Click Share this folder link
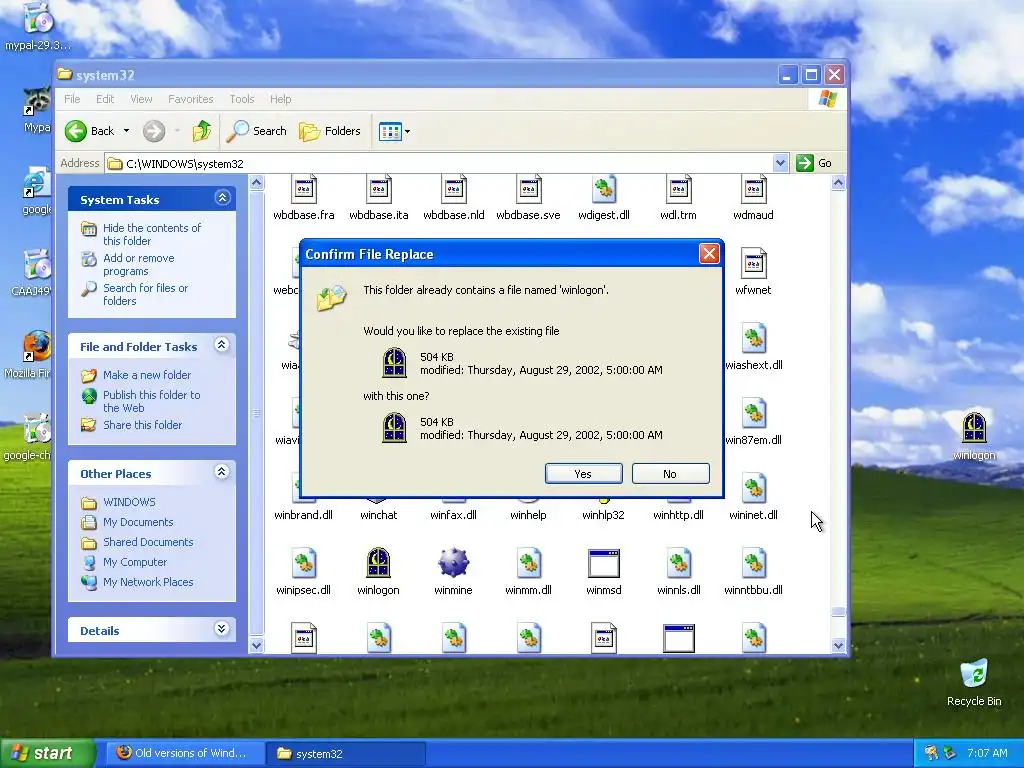The width and height of the screenshot is (1024, 768). click(142, 425)
